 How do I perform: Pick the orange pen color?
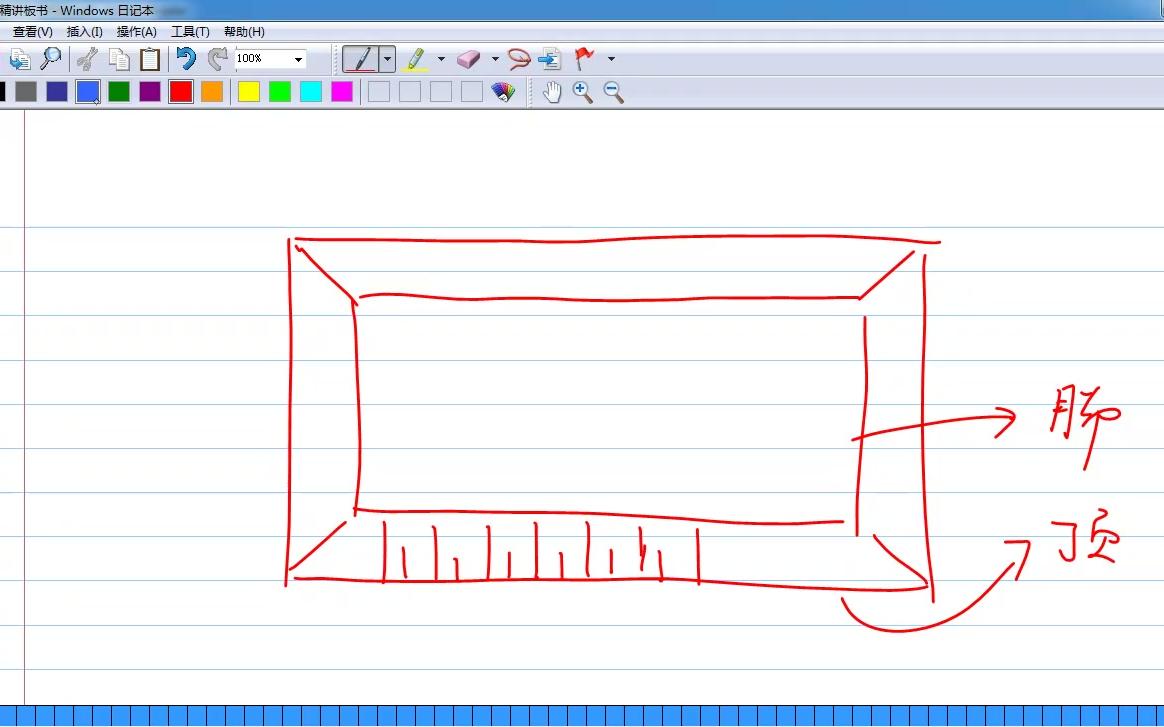(212, 91)
